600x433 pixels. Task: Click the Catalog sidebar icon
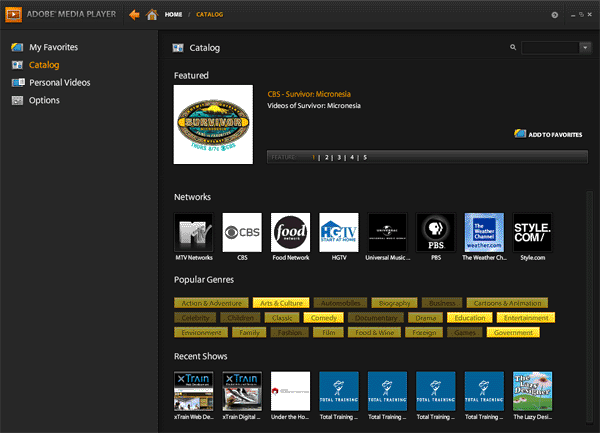(x=17, y=65)
